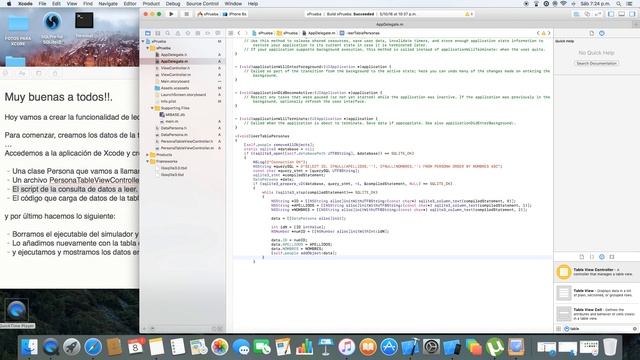The image size is (640, 360).
Task: Open the App Store from the Dock
Action: pyautogui.click(x=389, y=347)
